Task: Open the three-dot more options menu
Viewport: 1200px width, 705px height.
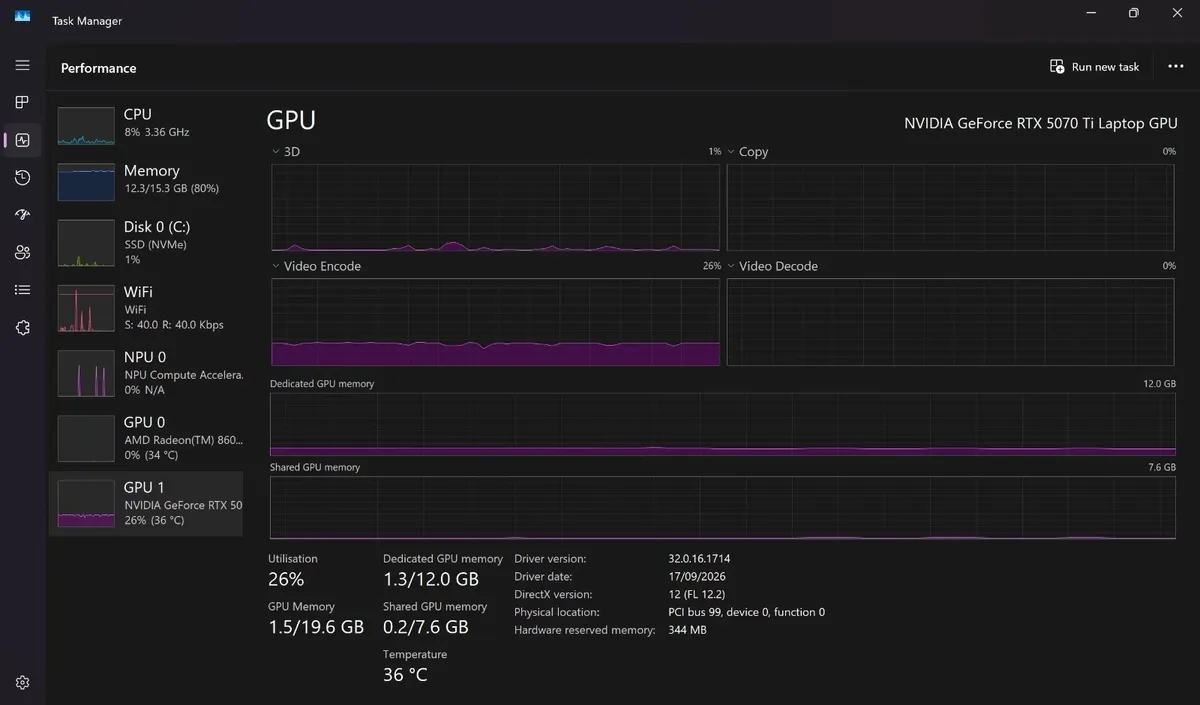Action: [1176, 67]
